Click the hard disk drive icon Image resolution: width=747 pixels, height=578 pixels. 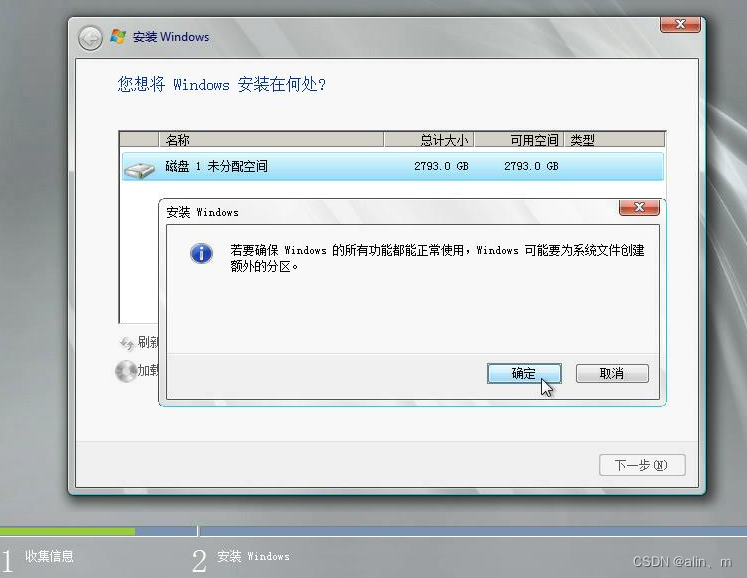[139, 170]
